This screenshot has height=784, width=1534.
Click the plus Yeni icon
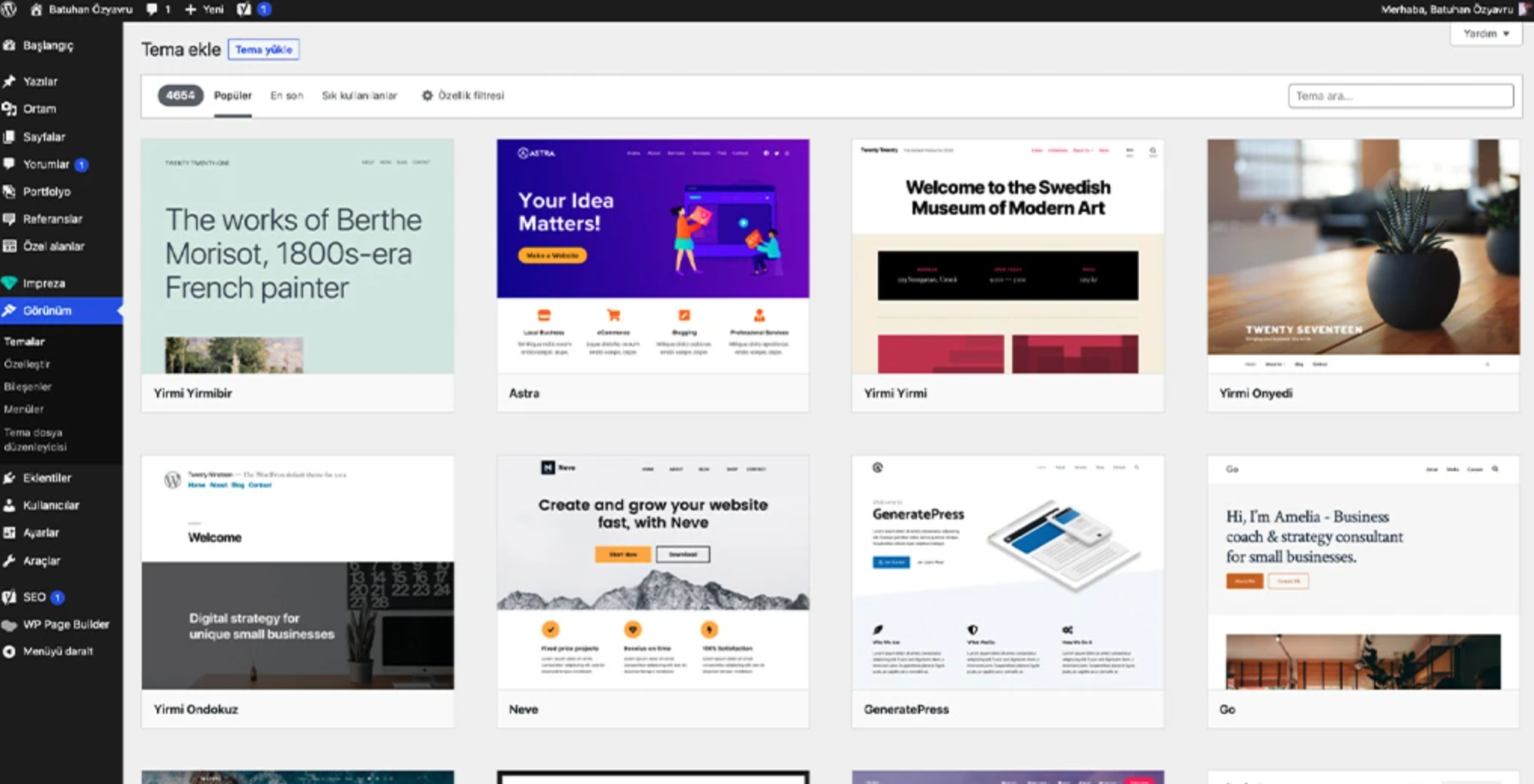190,10
